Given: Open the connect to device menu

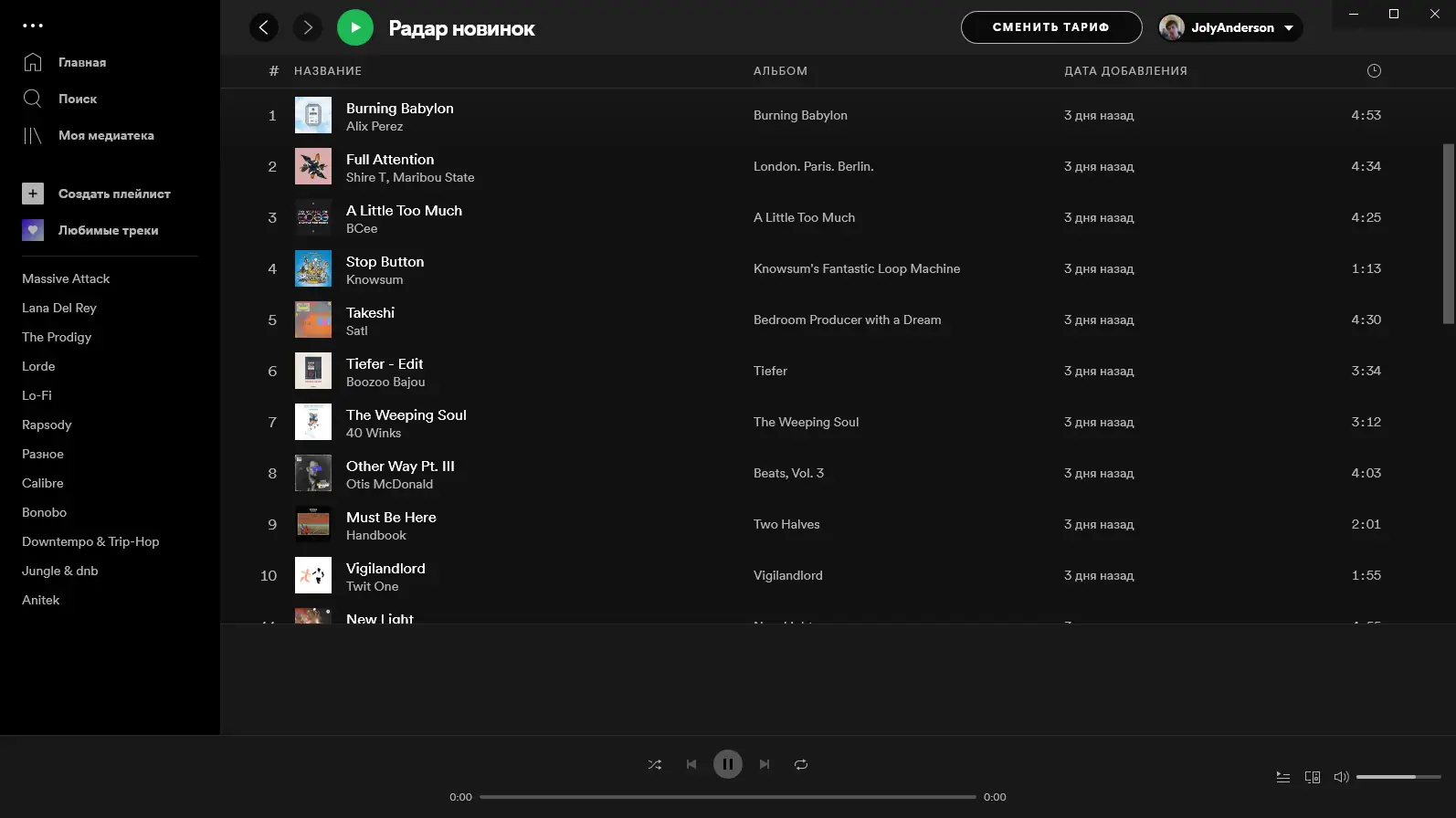Looking at the screenshot, I should (1313, 777).
